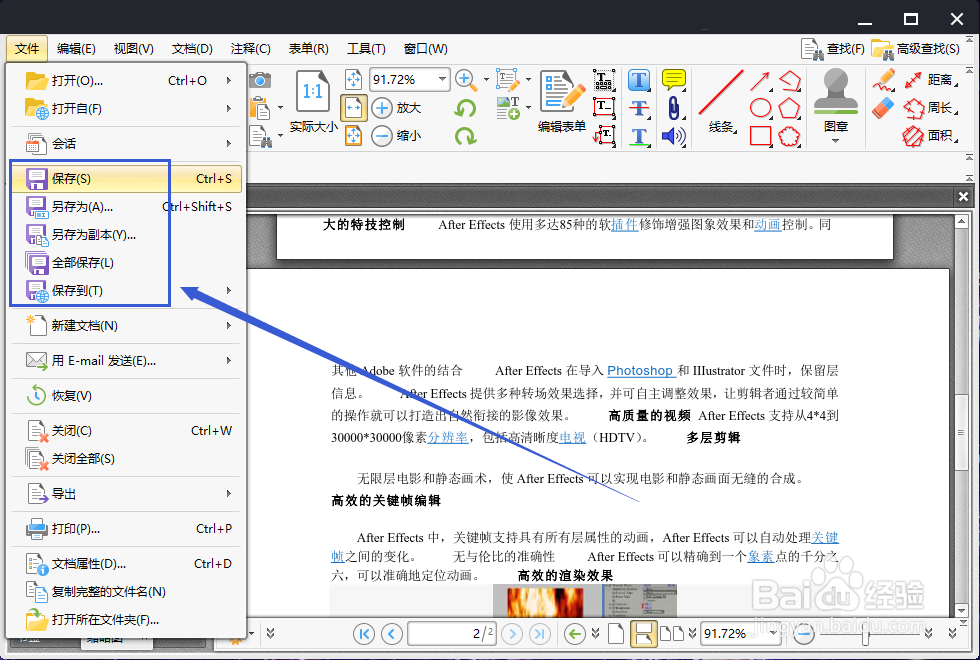980x660 pixels.
Task: Click the Find (查找) button
Action: tap(833, 49)
